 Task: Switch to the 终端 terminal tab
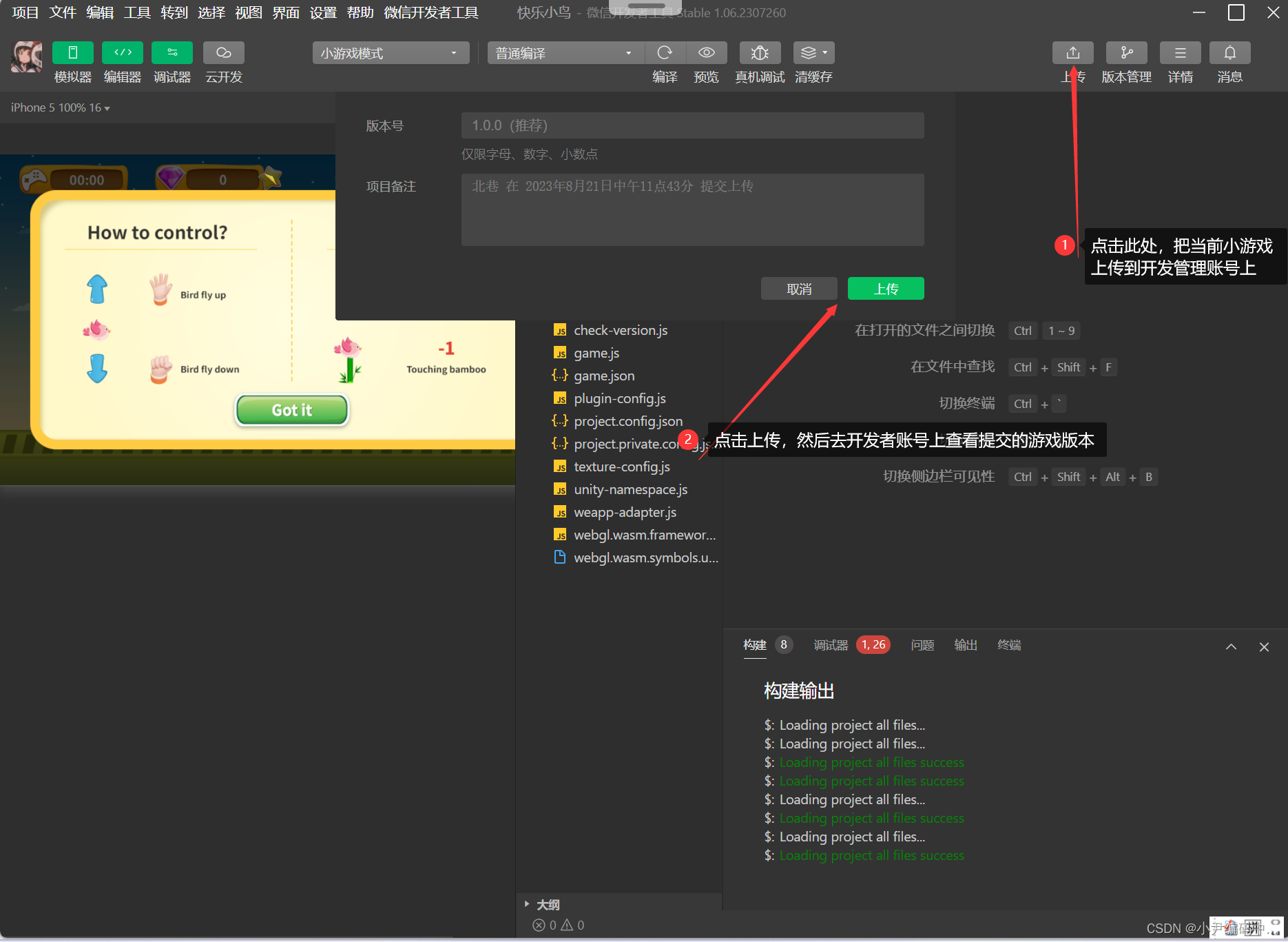pyautogui.click(x=1009, y=645)
